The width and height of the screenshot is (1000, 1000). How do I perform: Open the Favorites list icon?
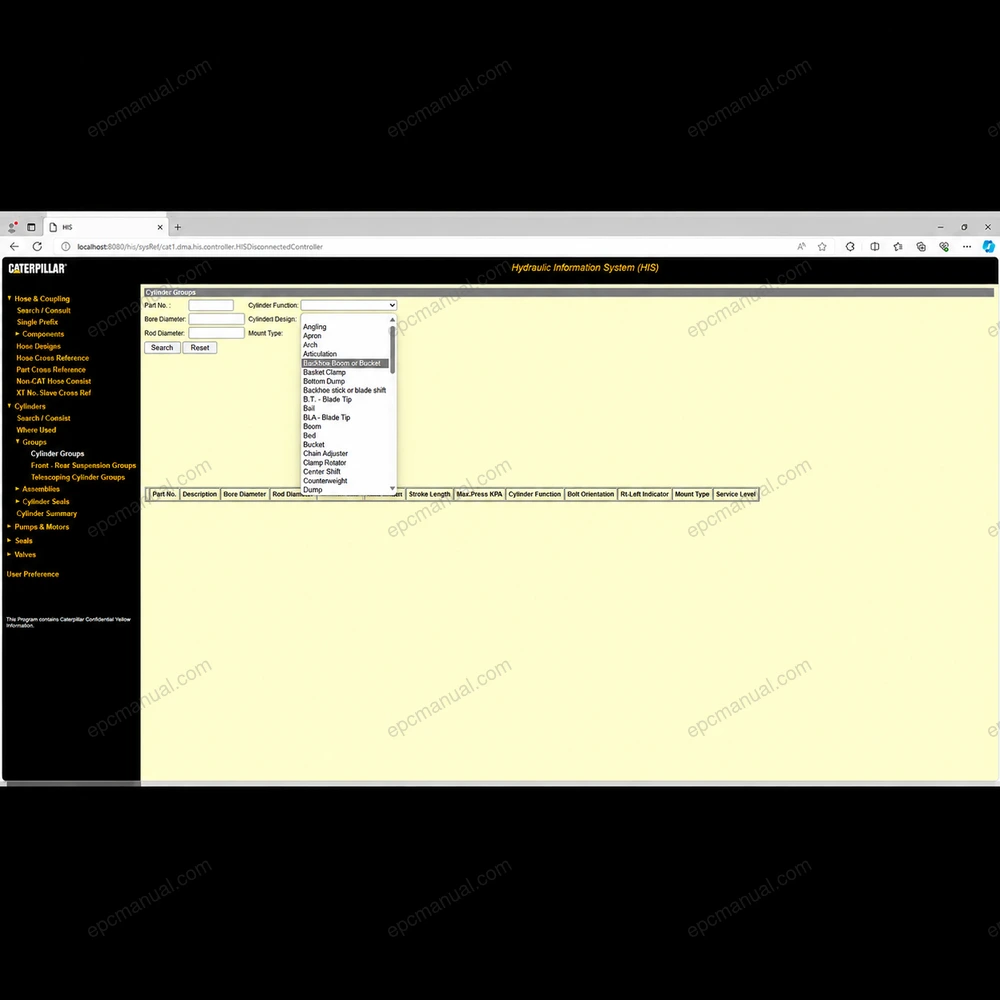[898, 247]
